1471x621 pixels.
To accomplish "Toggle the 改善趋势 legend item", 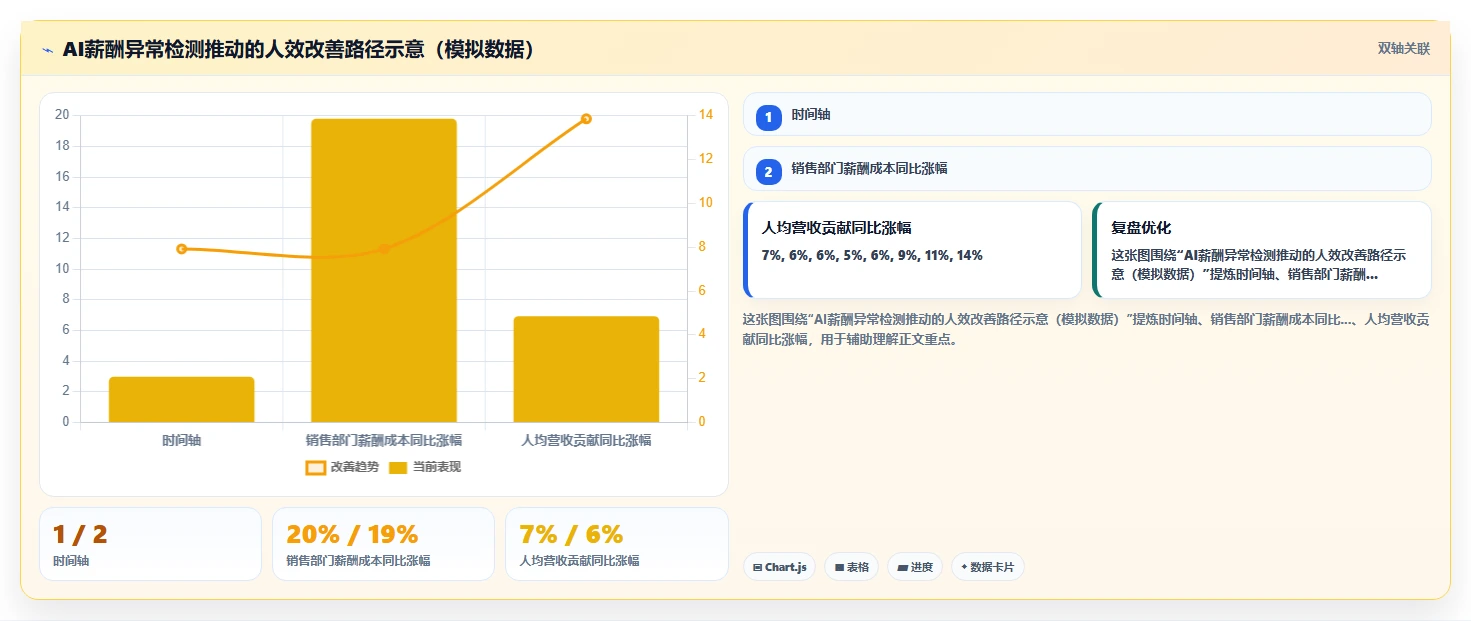I will [x=342, y=467].
